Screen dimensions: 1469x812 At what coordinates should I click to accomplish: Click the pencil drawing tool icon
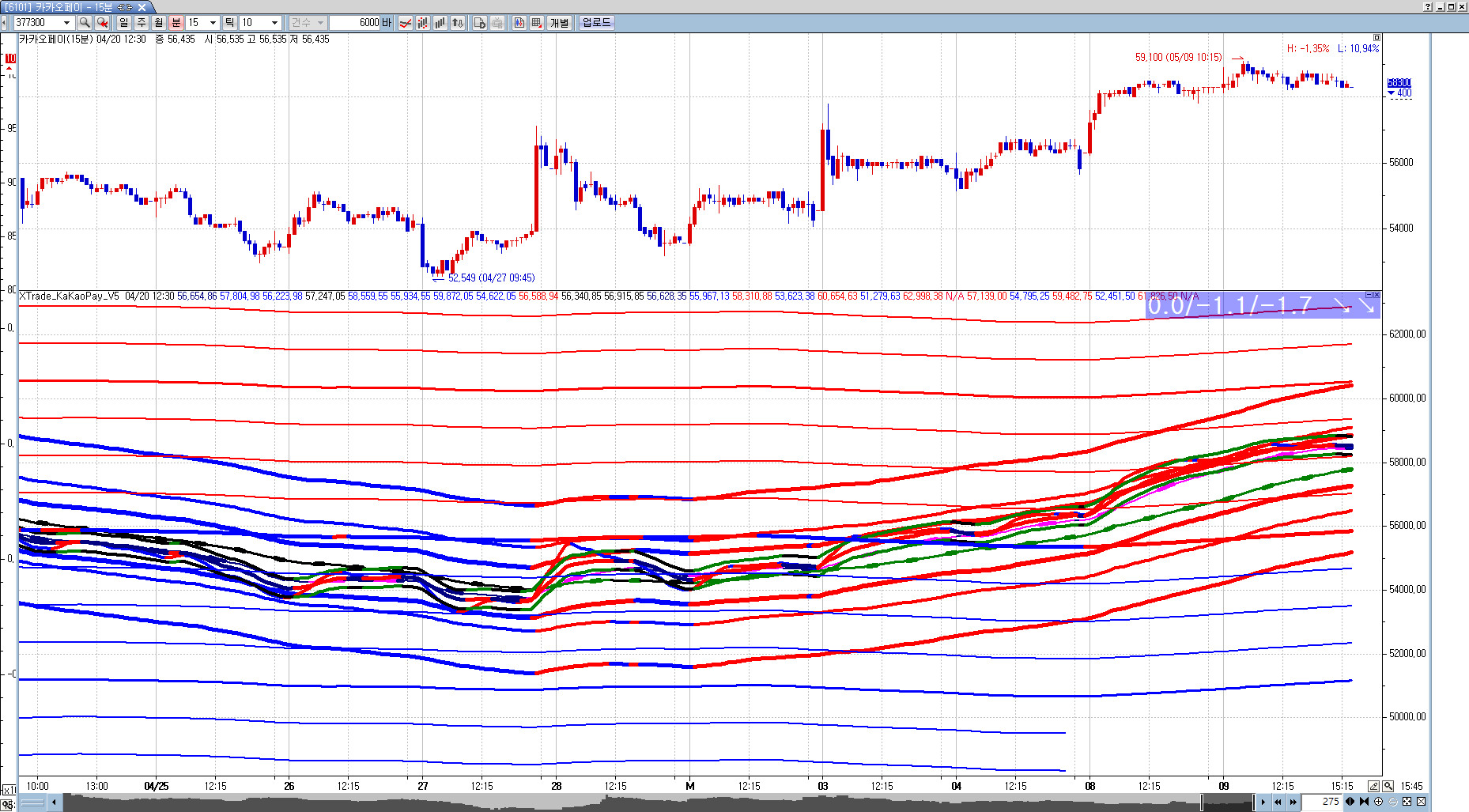click(1374, 786)
